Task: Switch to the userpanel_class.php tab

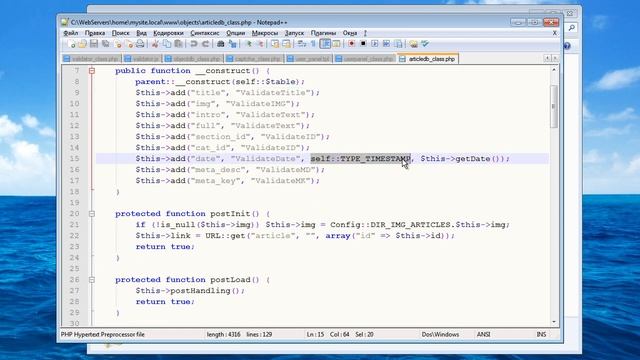Action: tap(364, 59)
